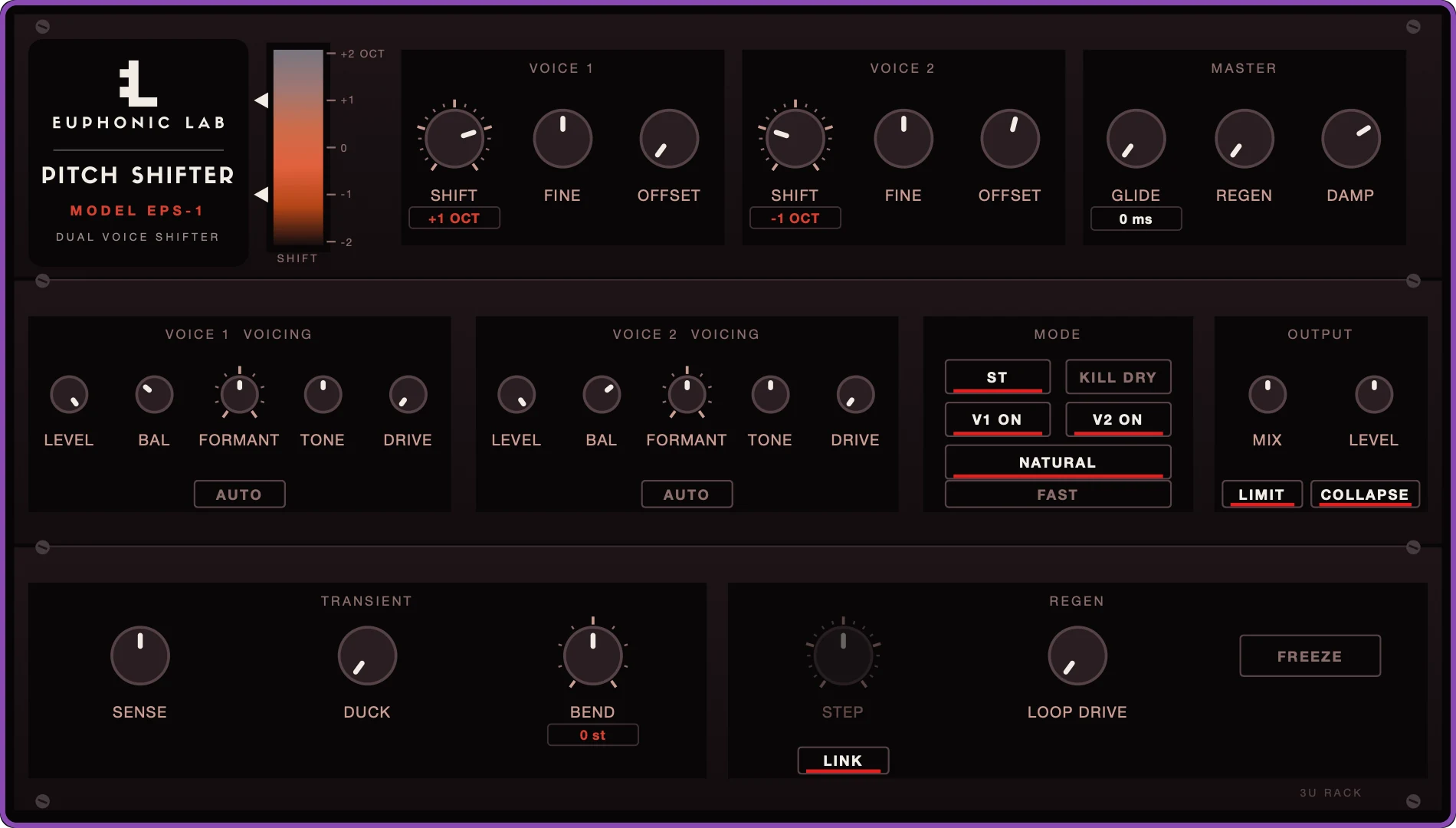Click the Voice 2 Voicing BAL knob

pos(602,395)
